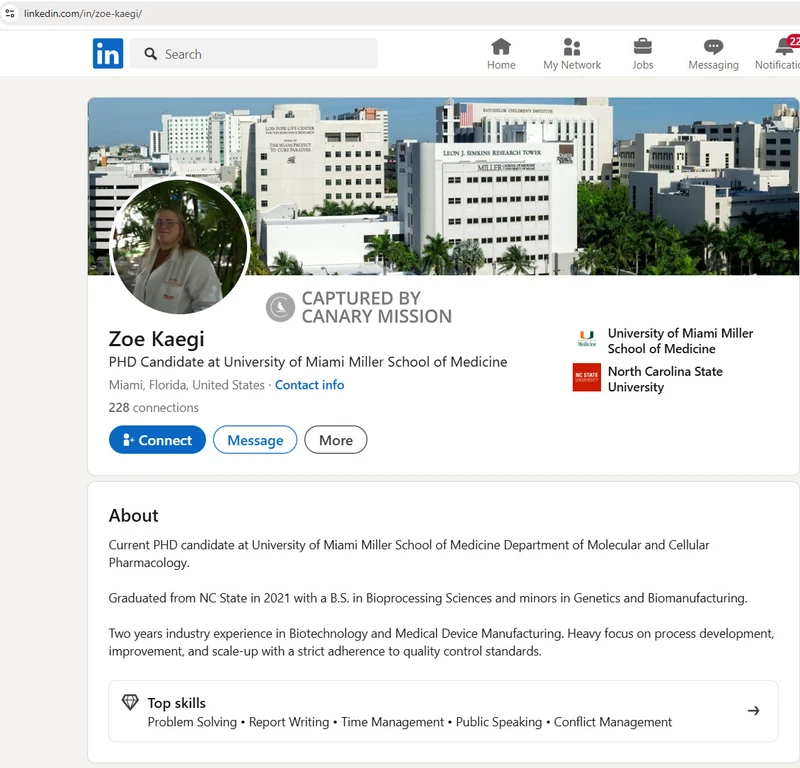This screenshot has width=800, height=768.
Task: Click the search magnifier icon
Action: pyautogui.click(x=150, y=54)
